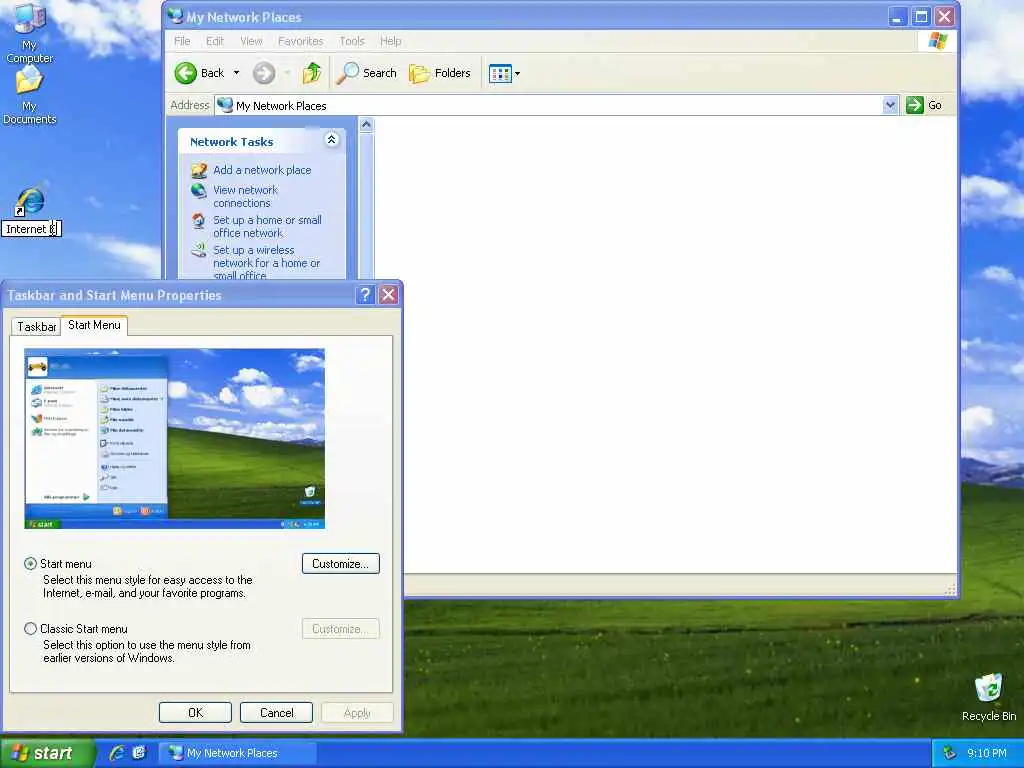Click My Network Places taskbar button
This screenshot has width=1024, height=768.
point(238,753)
